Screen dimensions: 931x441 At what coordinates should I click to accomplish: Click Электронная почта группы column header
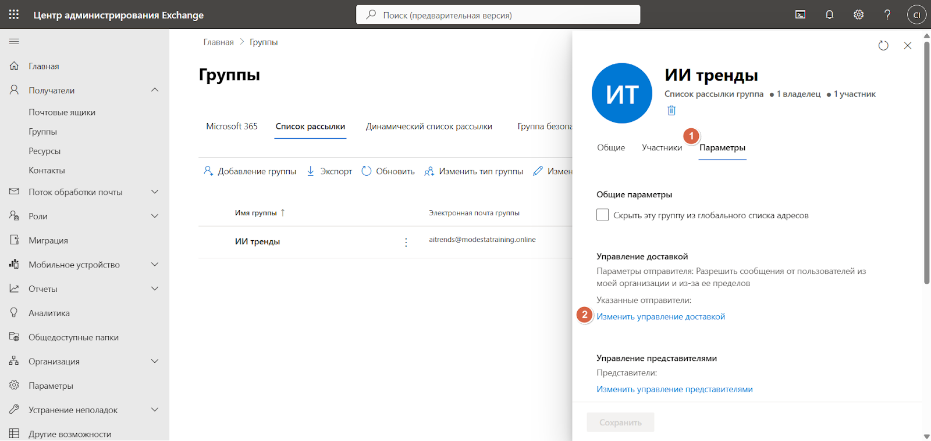pos(475,212)
